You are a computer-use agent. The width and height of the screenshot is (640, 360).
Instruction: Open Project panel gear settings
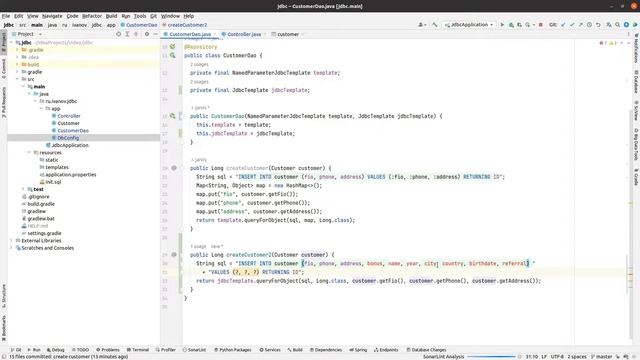click(x=147, y=34)
